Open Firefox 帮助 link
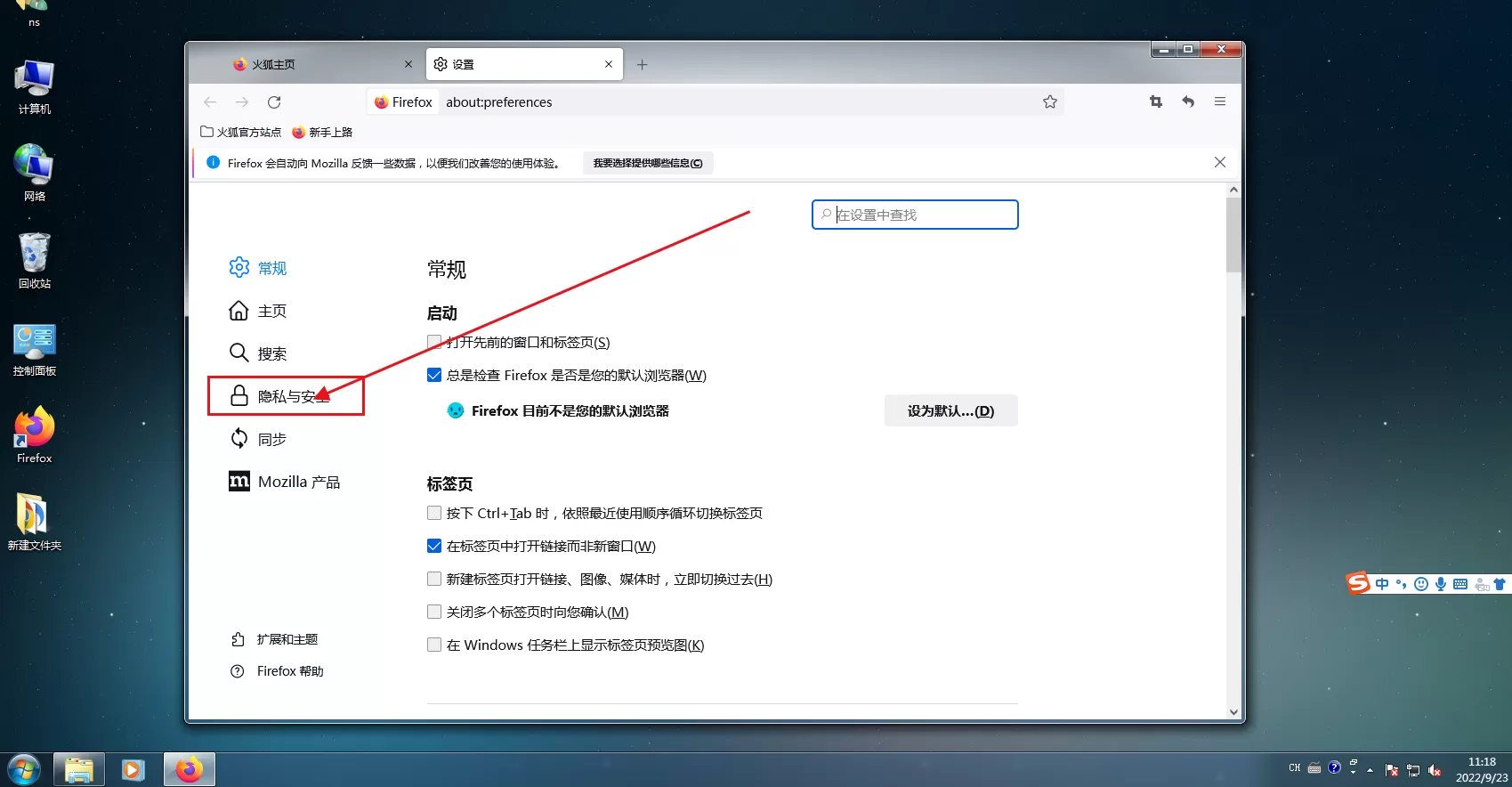This screenshot has height=787, width=1512. click(277, 671)
